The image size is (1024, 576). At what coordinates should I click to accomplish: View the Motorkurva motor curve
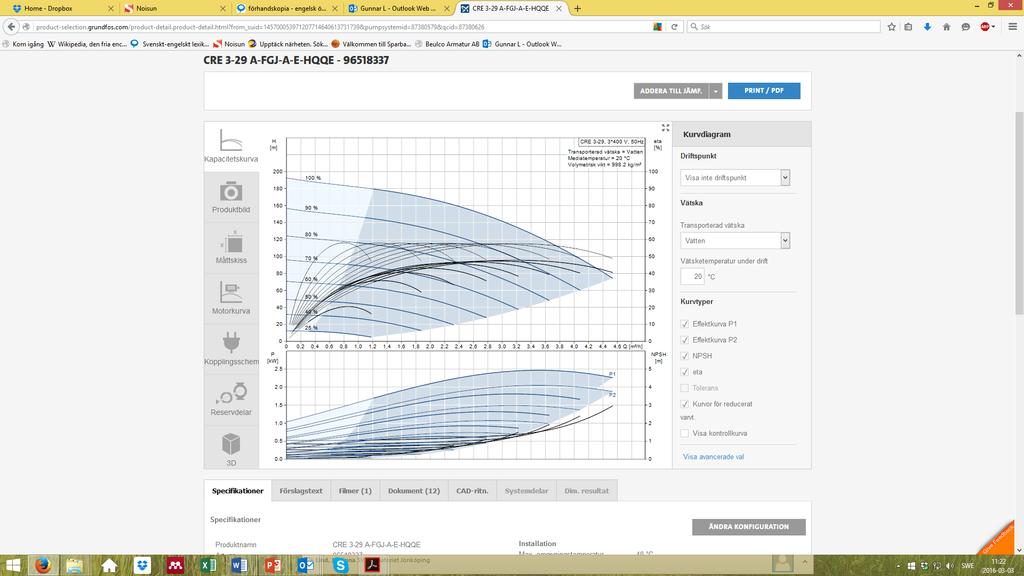click(x=231, y=298)
